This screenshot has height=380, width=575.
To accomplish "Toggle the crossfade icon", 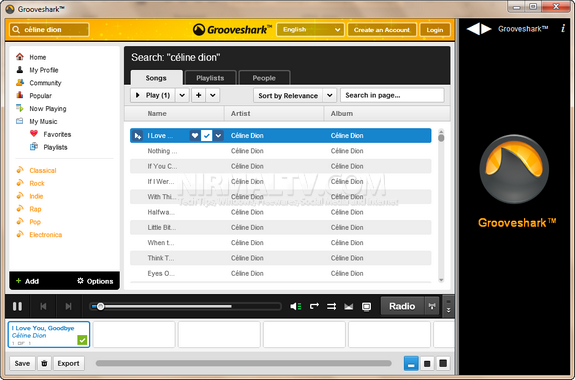I will (x=349, y=307).
